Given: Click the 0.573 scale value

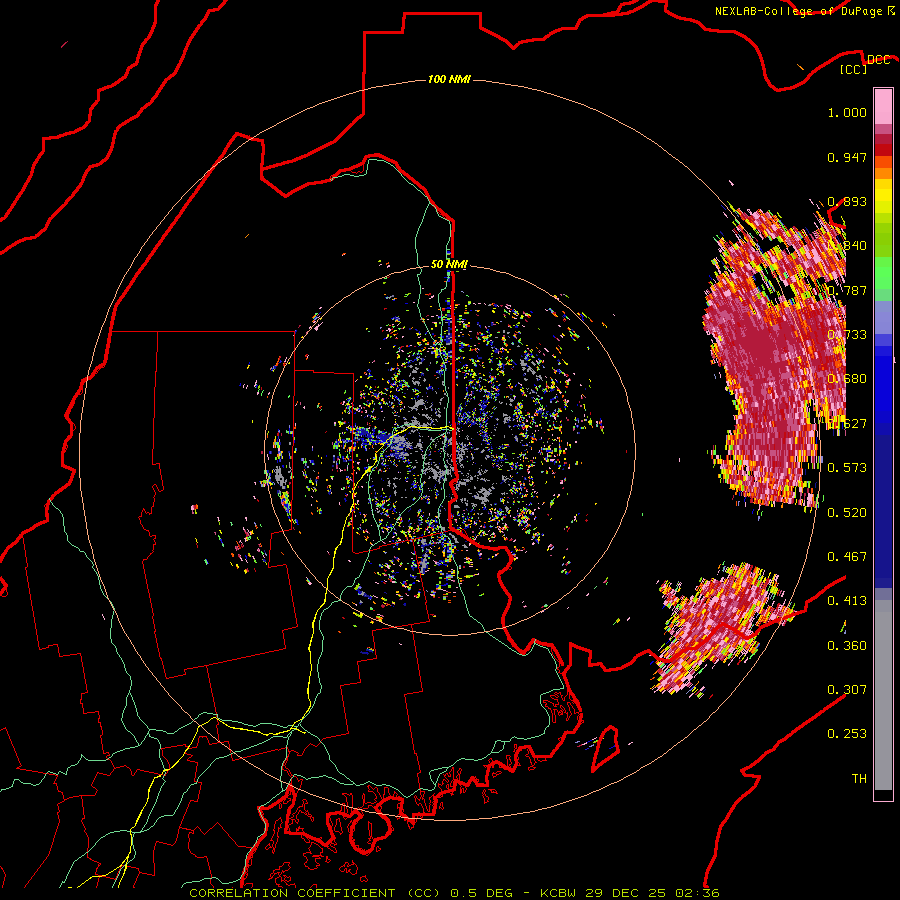Looking at the screenshot, I should coord(847,467).
